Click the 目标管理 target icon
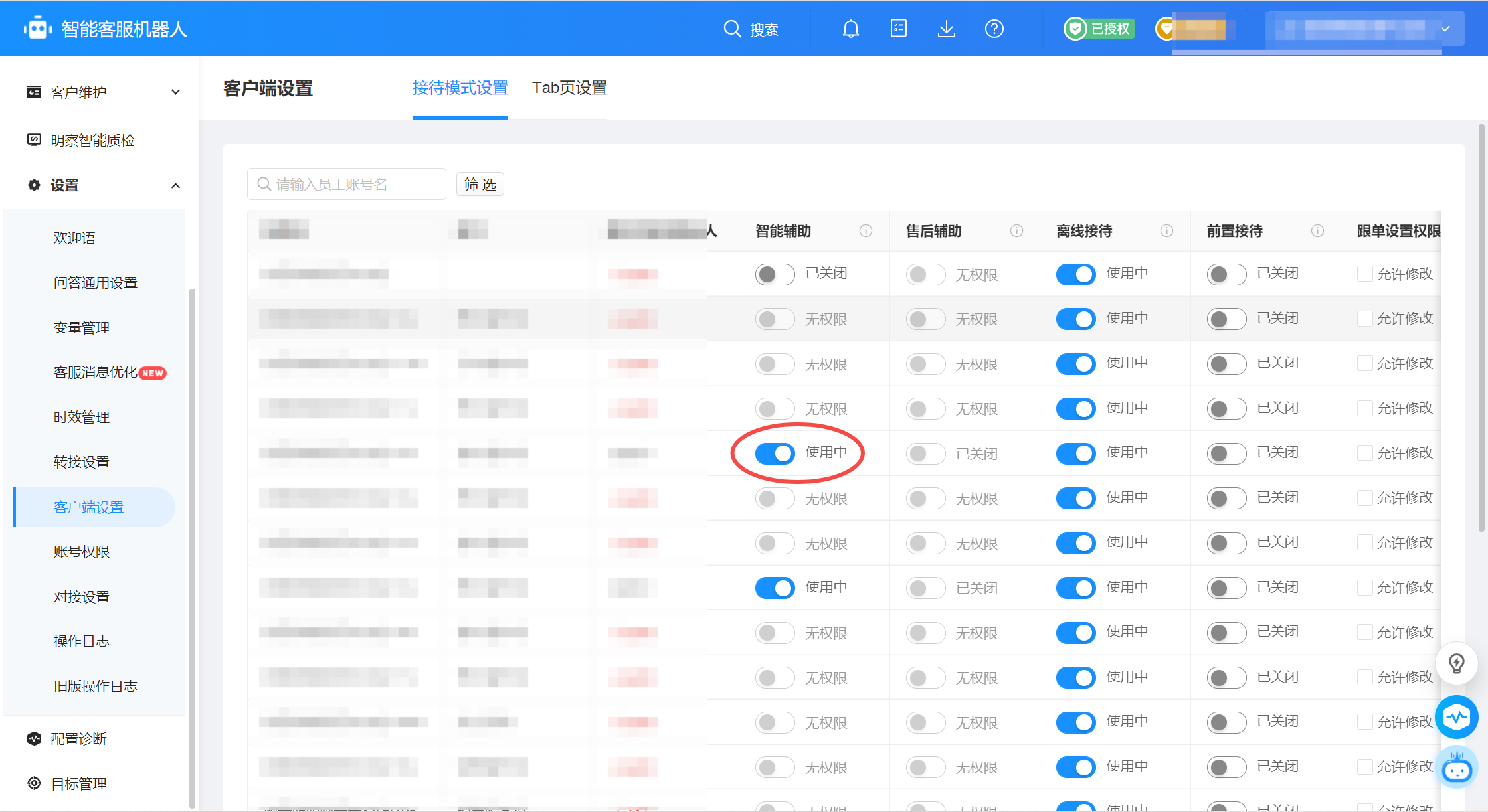Screen dimensions: 1488x812 (34, 783)
